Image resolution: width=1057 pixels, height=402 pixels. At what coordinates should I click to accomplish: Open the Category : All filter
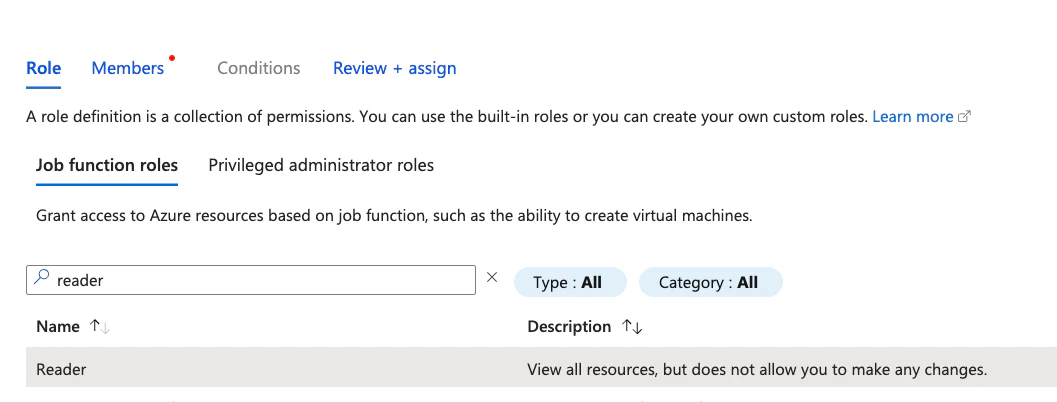click(x=711, y=282)
